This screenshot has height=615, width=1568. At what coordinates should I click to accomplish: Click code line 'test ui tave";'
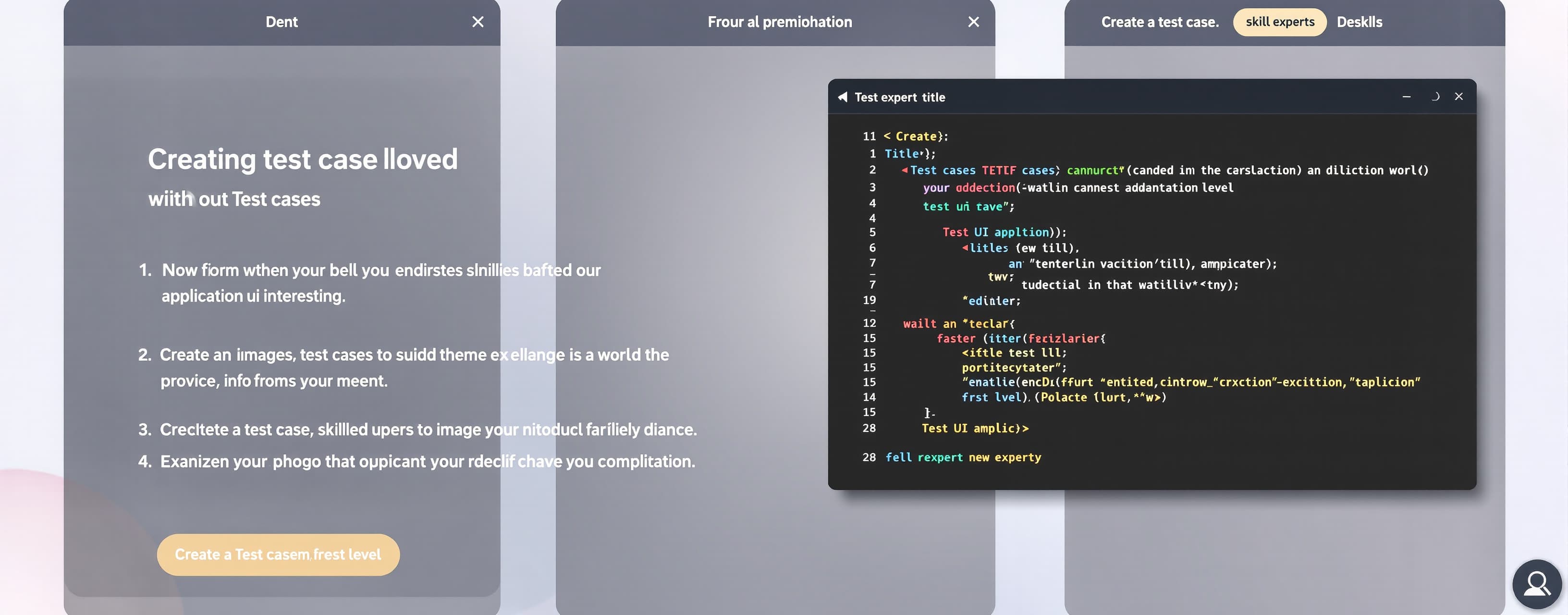tap(968, 207)
